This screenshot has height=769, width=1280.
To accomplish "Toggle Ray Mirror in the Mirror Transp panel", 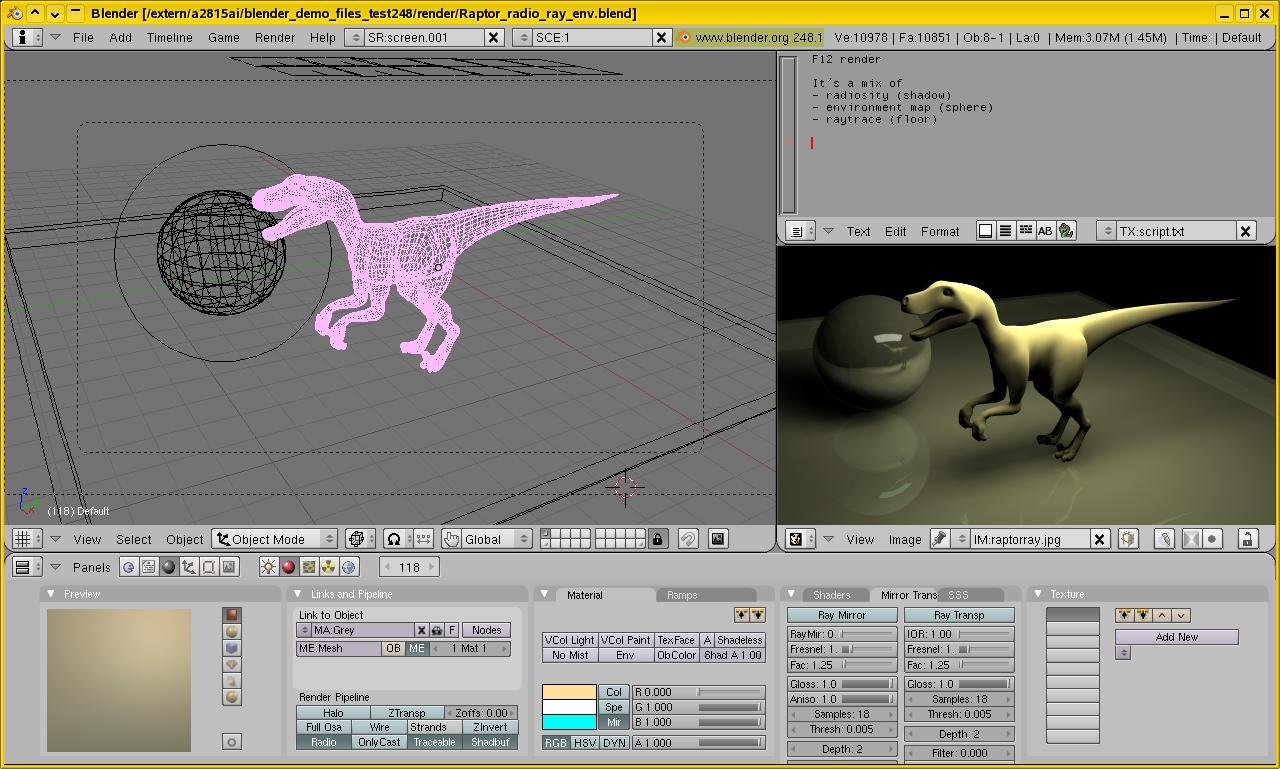I will 841,614.
